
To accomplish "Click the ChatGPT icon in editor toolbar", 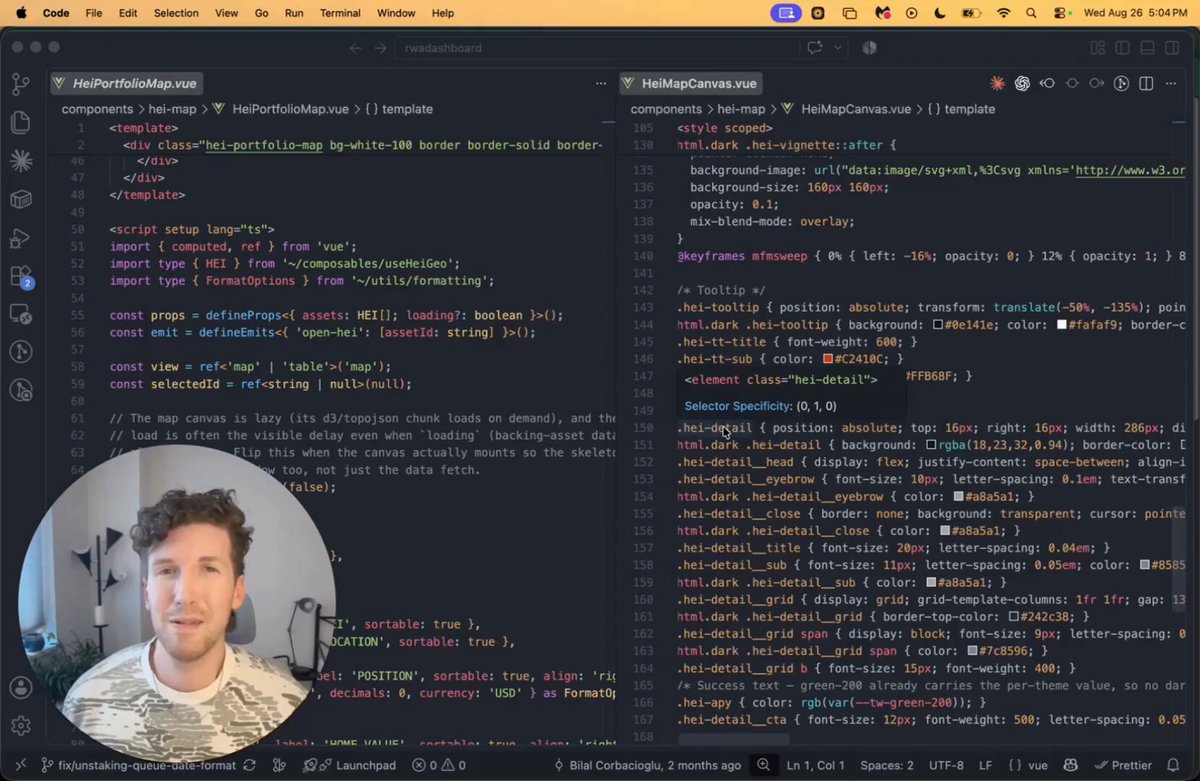I will pyautogui.click(x=1022, y=84).
